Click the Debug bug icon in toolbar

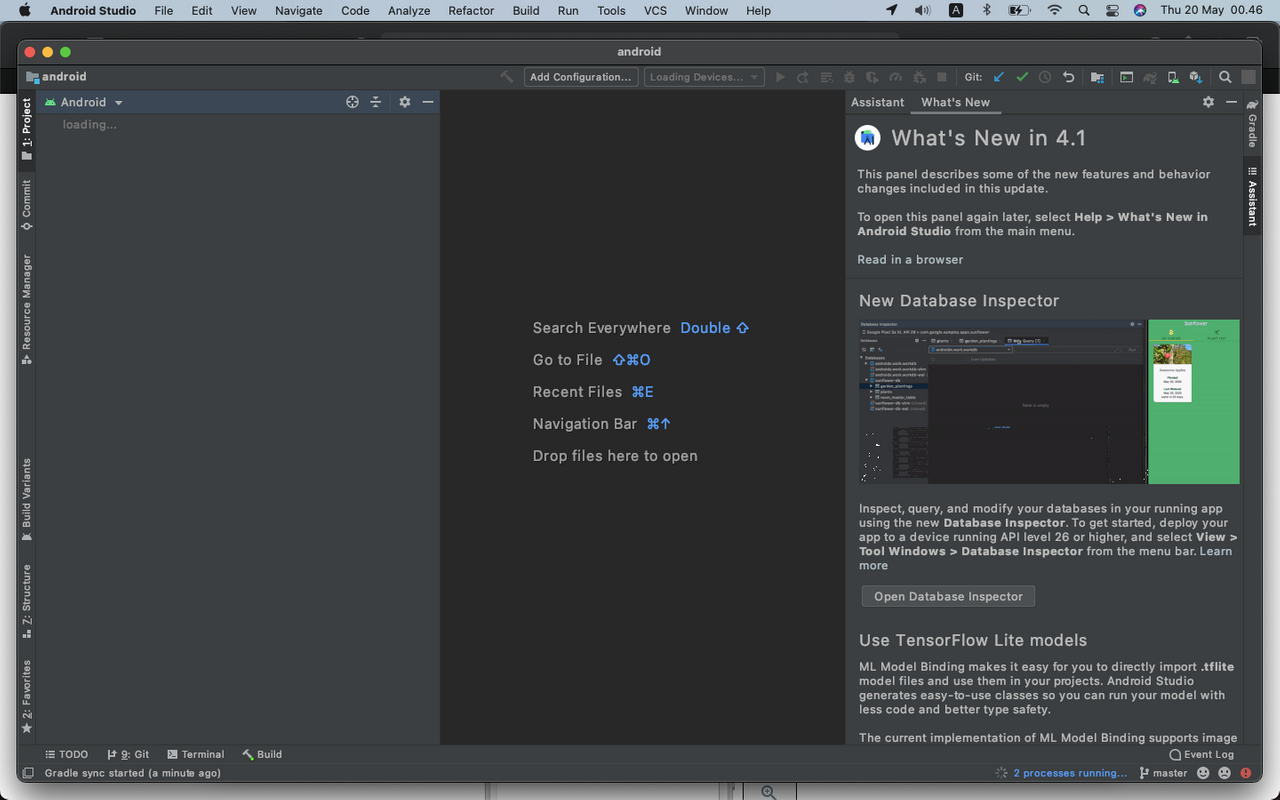tap(849, 77)
